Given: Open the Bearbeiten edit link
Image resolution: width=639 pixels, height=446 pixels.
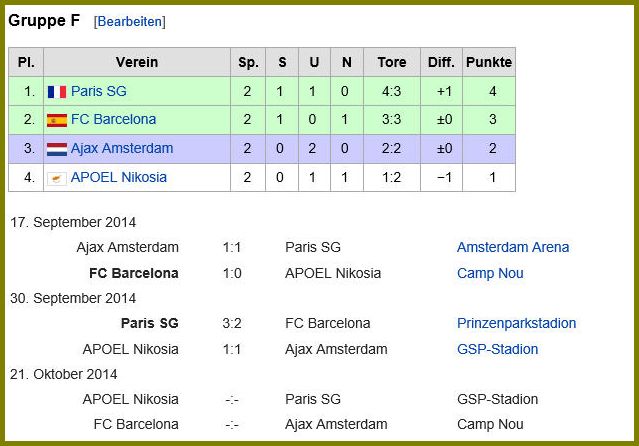Looking at the screenshot, I should click(130, 22).
